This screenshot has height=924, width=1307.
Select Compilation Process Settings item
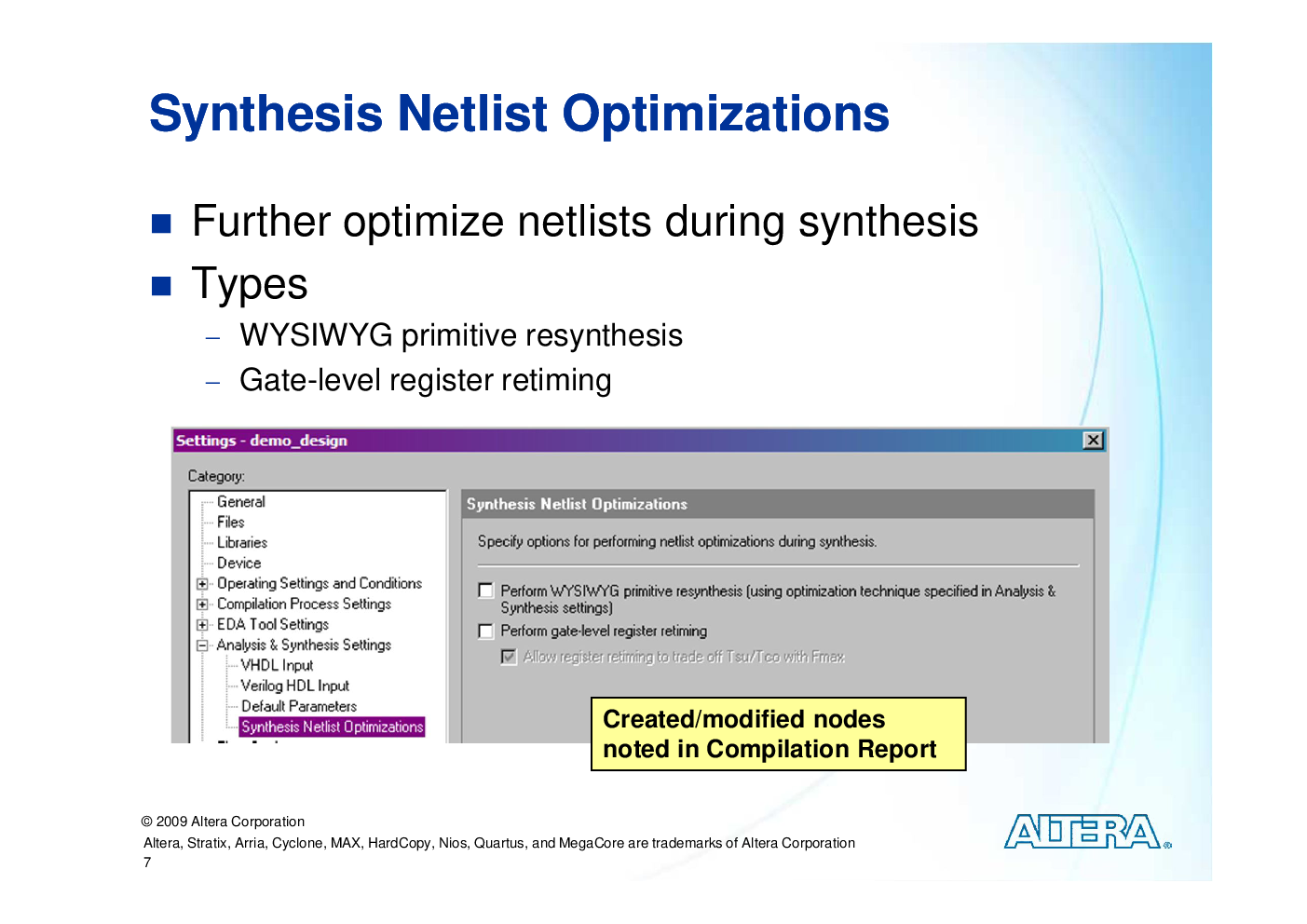304,605
